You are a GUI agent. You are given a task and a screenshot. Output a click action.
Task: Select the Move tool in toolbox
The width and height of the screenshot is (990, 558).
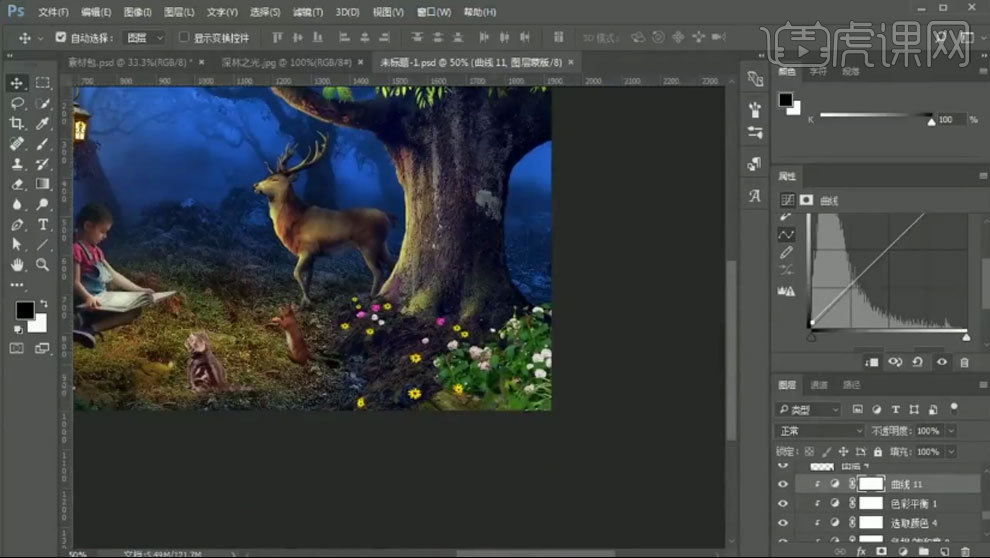pos(17,83)
